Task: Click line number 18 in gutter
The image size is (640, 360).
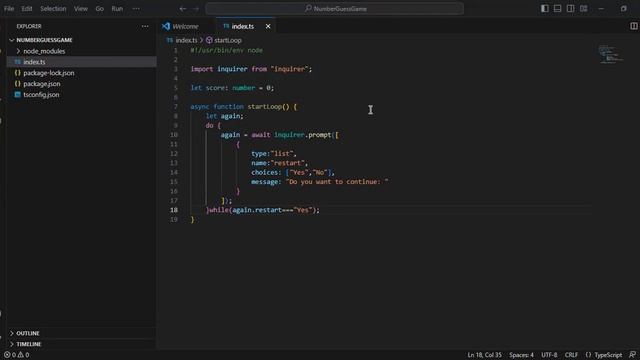Action: click(x=174, y=210)
